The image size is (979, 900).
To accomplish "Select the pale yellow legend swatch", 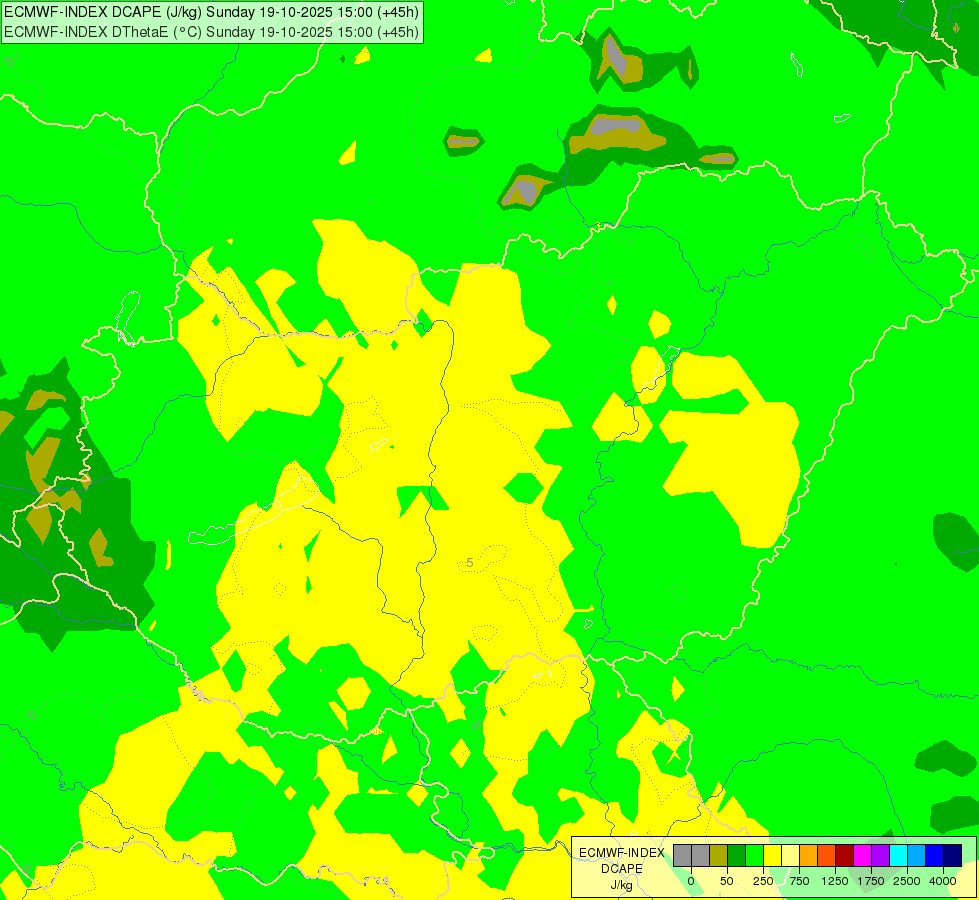I will pyautogui.click(x=790, y=856).
